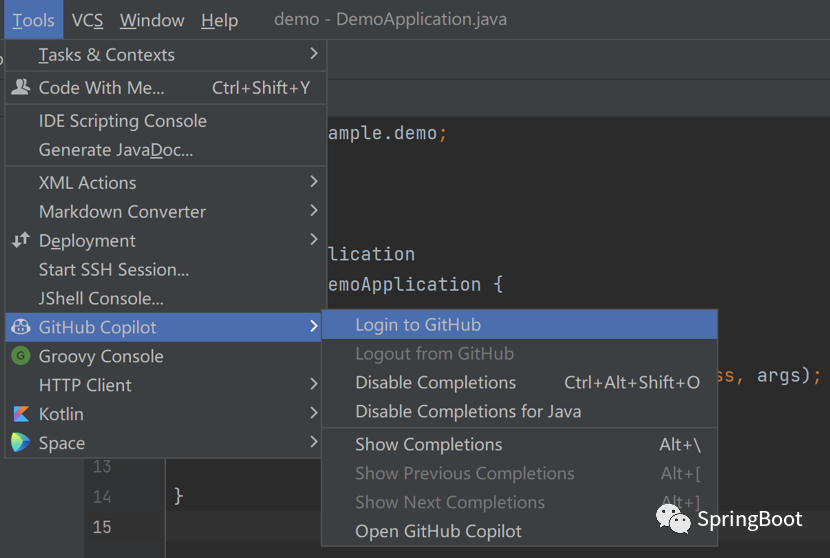830x558 pixels.
Task: Click the disabled Show Next Completions item
Action: click(x=519, y=502)
